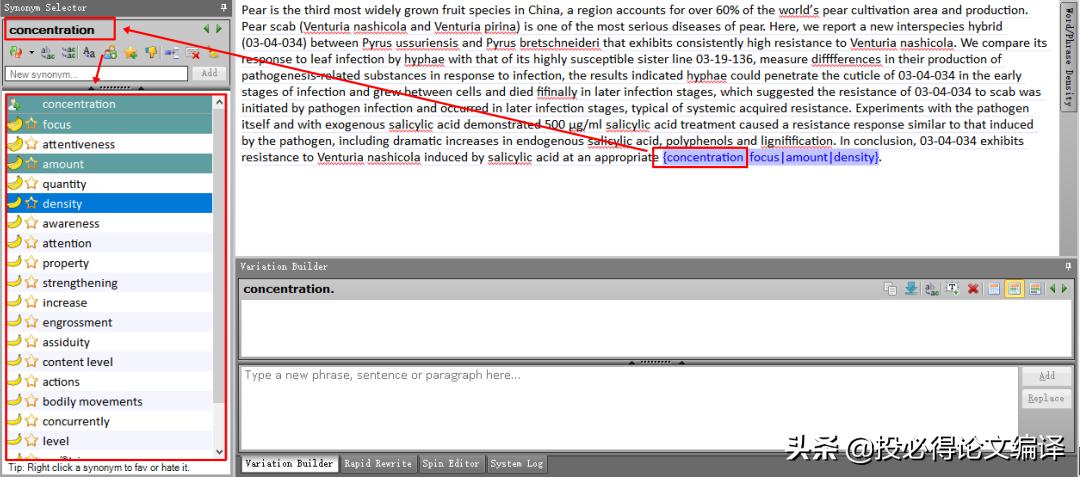
Task: Select synonym 'assiduity'
Action: click(109, 342)
